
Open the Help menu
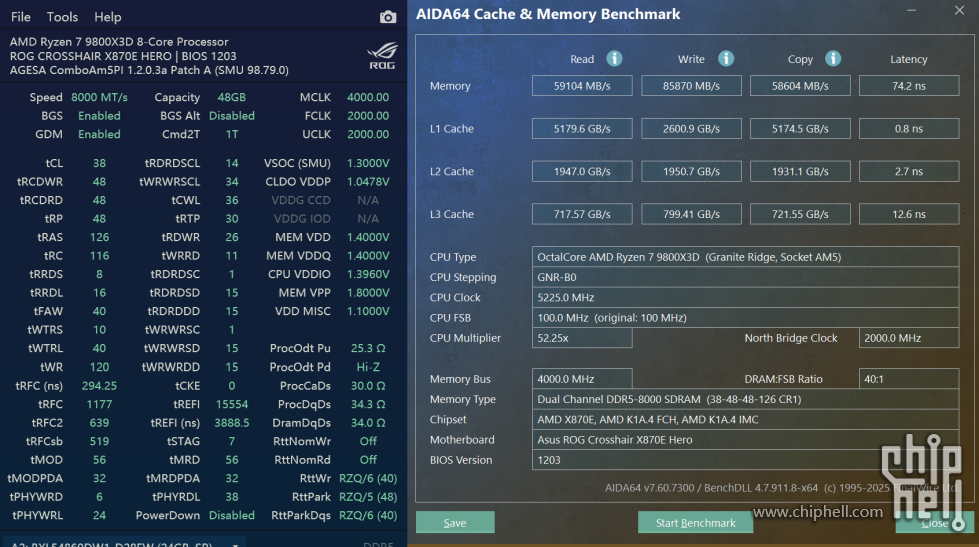click(107, 17)
